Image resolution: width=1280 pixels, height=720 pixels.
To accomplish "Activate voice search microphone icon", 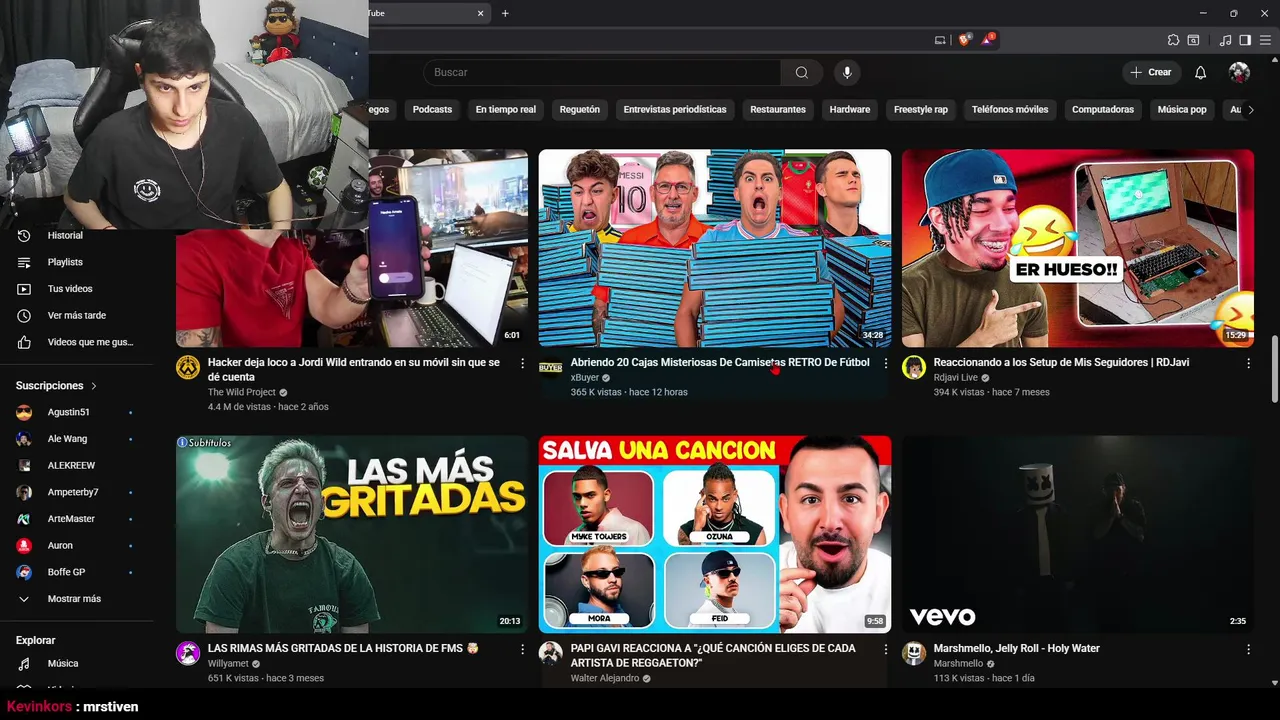I will click(847, 72).
